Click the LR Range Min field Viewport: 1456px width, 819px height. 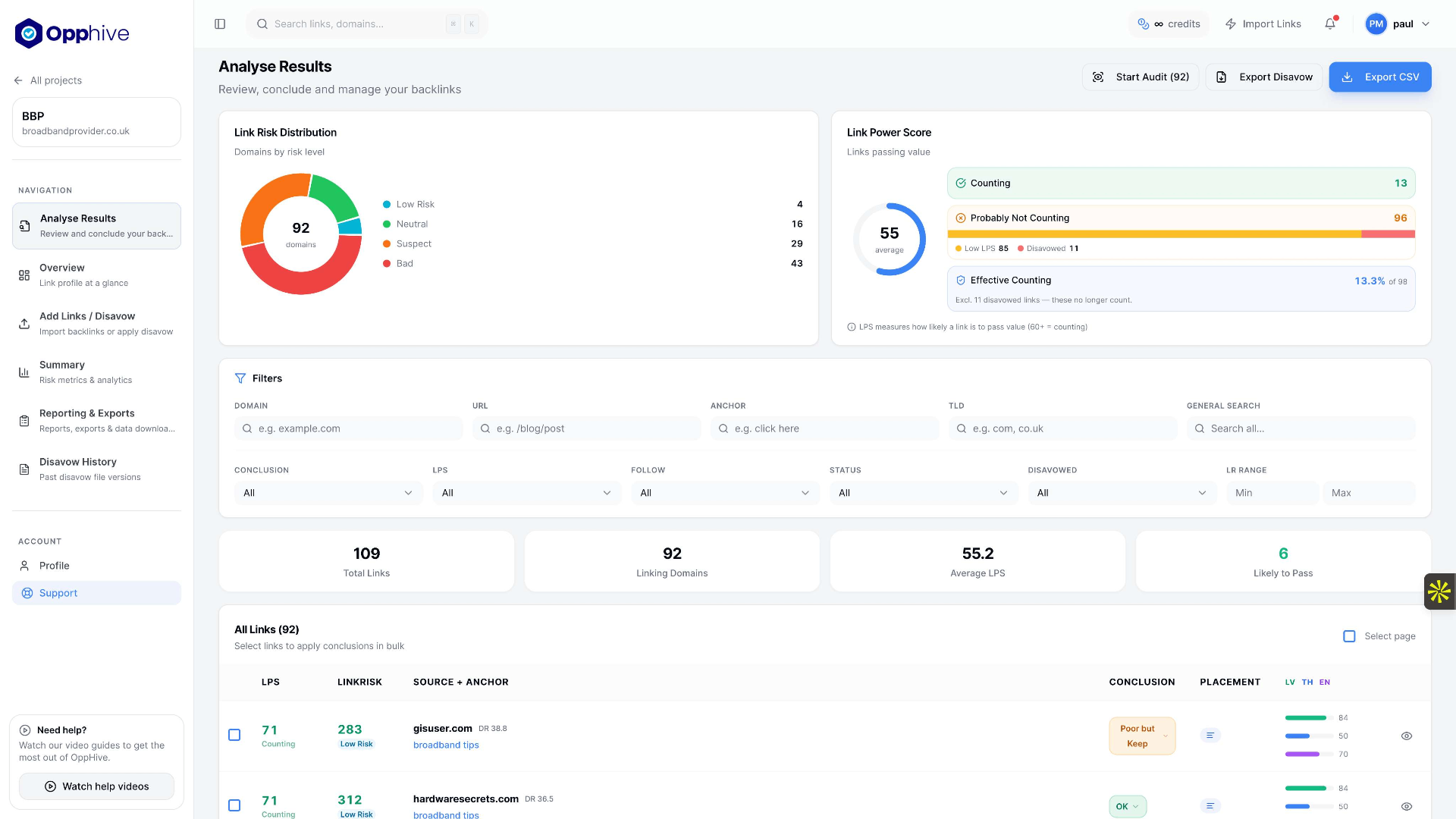1272,493
